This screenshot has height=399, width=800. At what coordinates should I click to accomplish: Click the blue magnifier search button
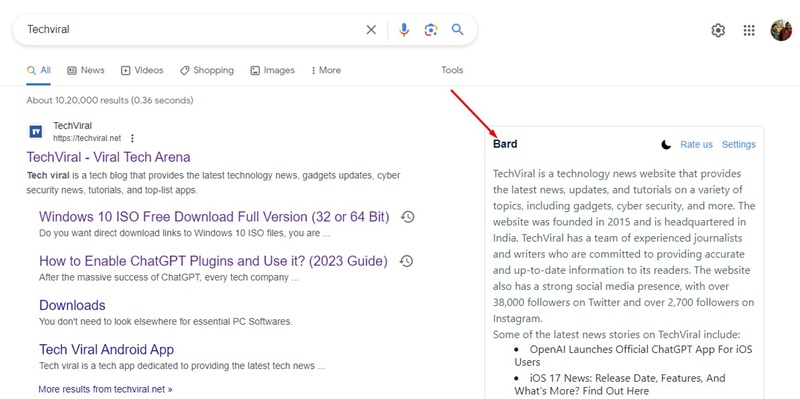pyautogui.click(x=458, y=30)
